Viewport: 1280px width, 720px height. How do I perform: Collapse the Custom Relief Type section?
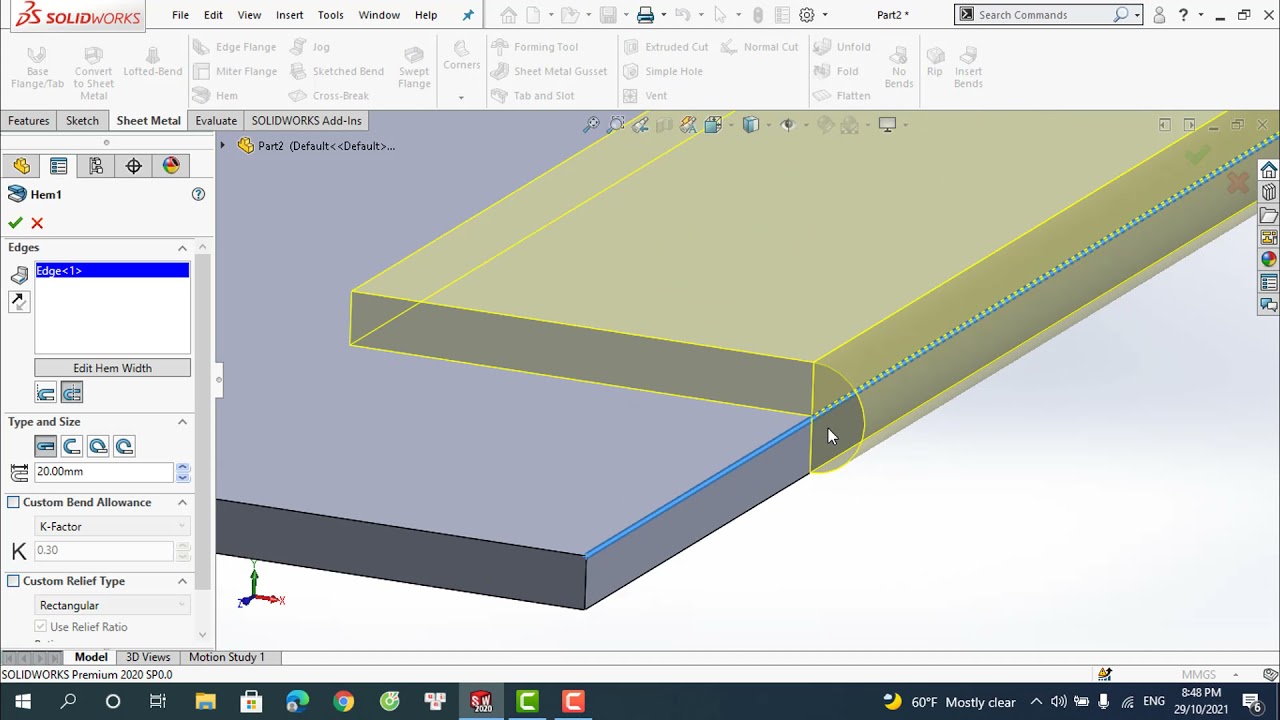(182, 581)
